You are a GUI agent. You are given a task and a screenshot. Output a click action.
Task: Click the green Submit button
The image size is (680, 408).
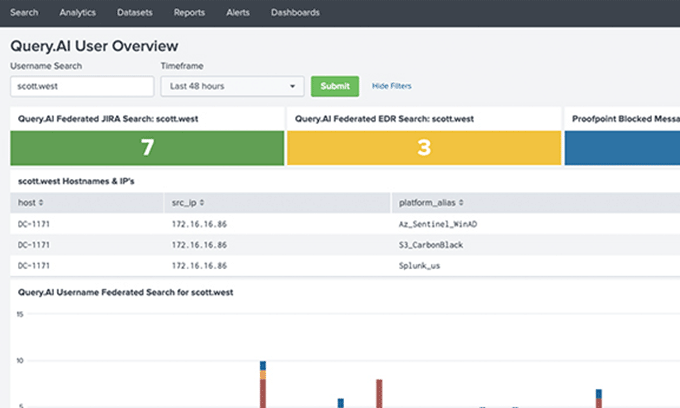[335, 86]
